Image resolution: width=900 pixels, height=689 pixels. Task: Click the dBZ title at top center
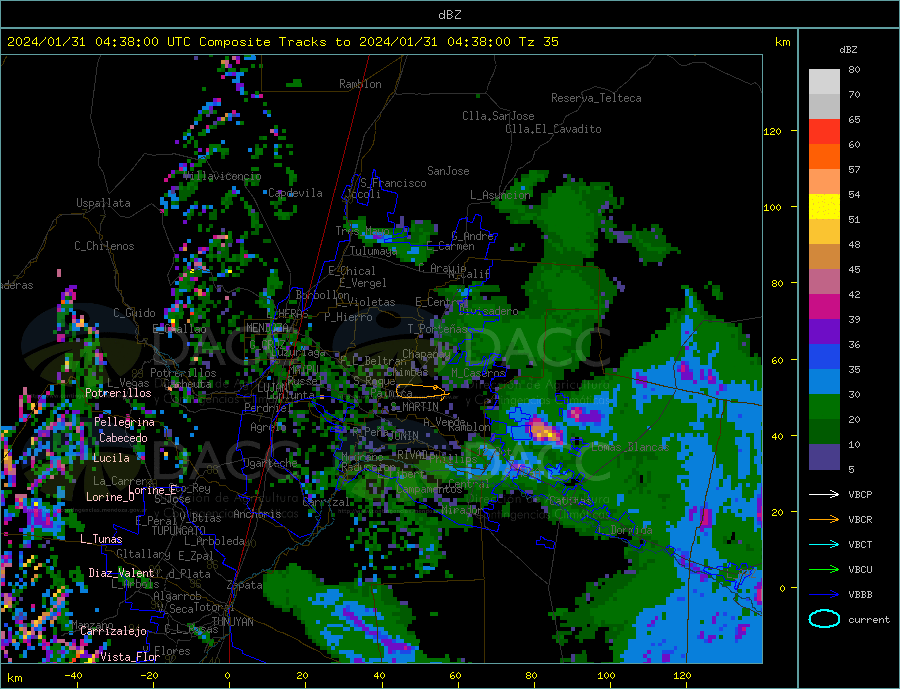point(449,15)
